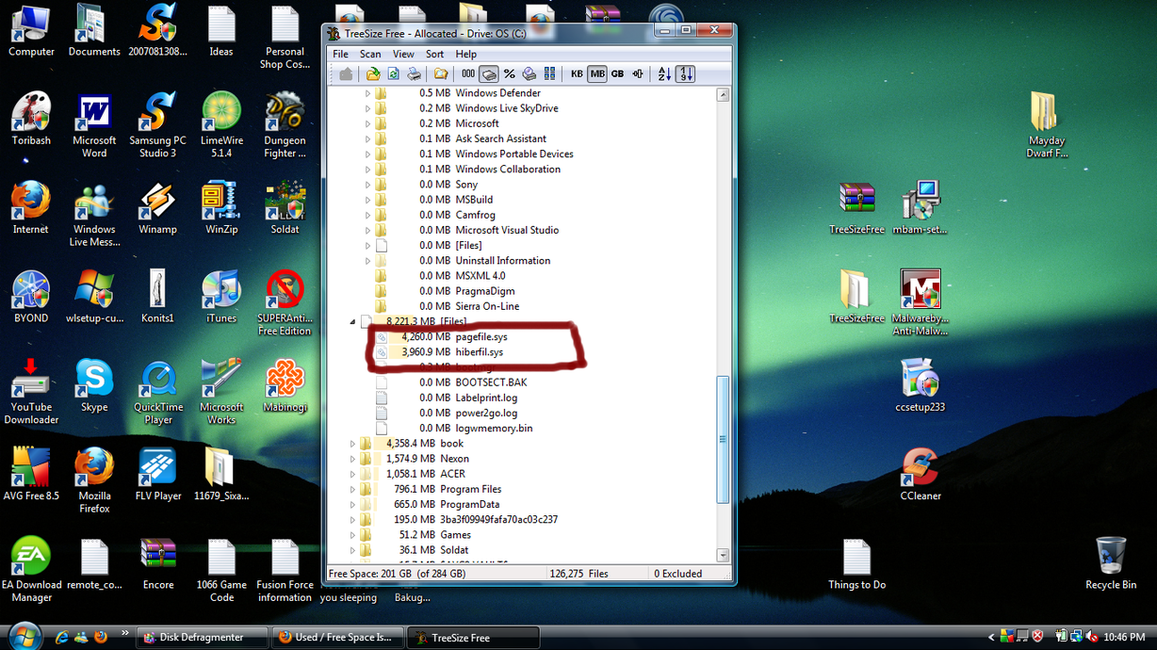Launch Internet Explorer from Quick Launch
The width and height of the screenshot is (1157, 650).
(x=62, y=637)
